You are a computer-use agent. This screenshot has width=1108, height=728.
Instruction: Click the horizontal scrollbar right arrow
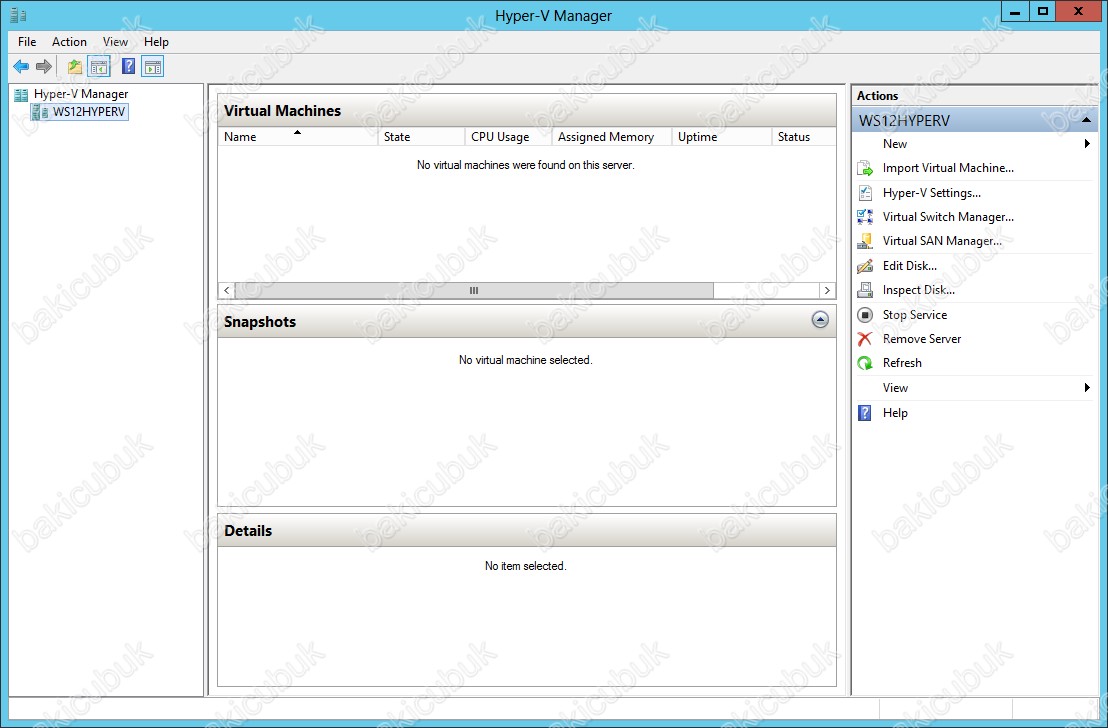(x=827, y=290)
